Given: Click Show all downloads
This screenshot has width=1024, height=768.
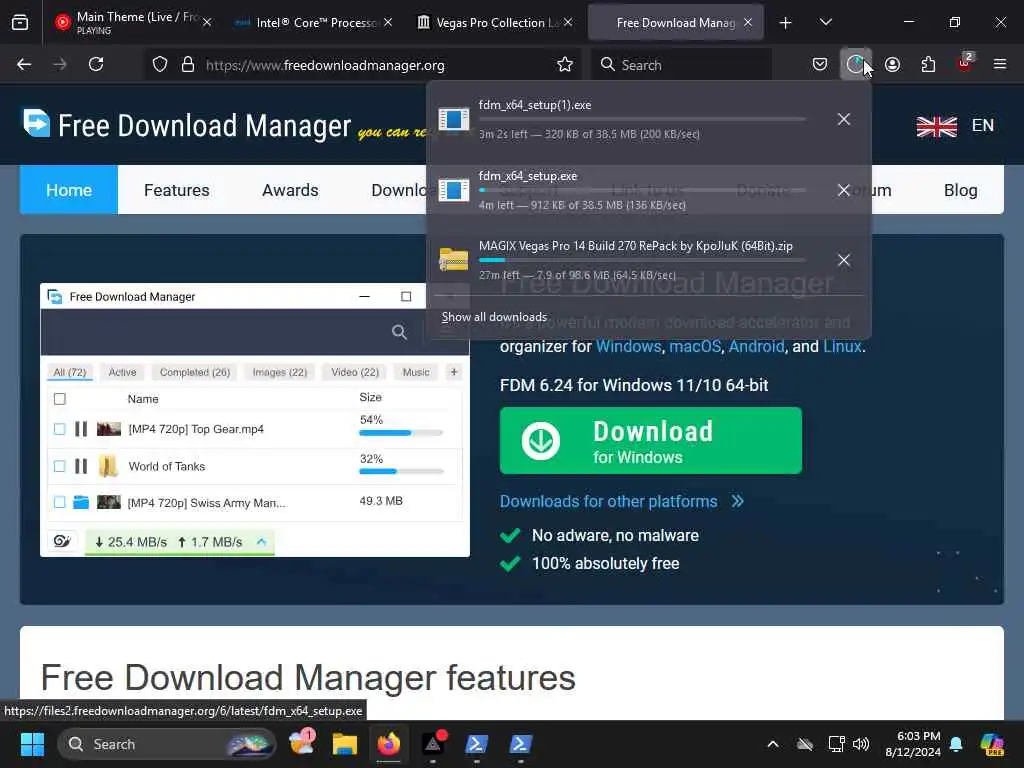Looking at the screenshot, I should click(x=494, y=317).
